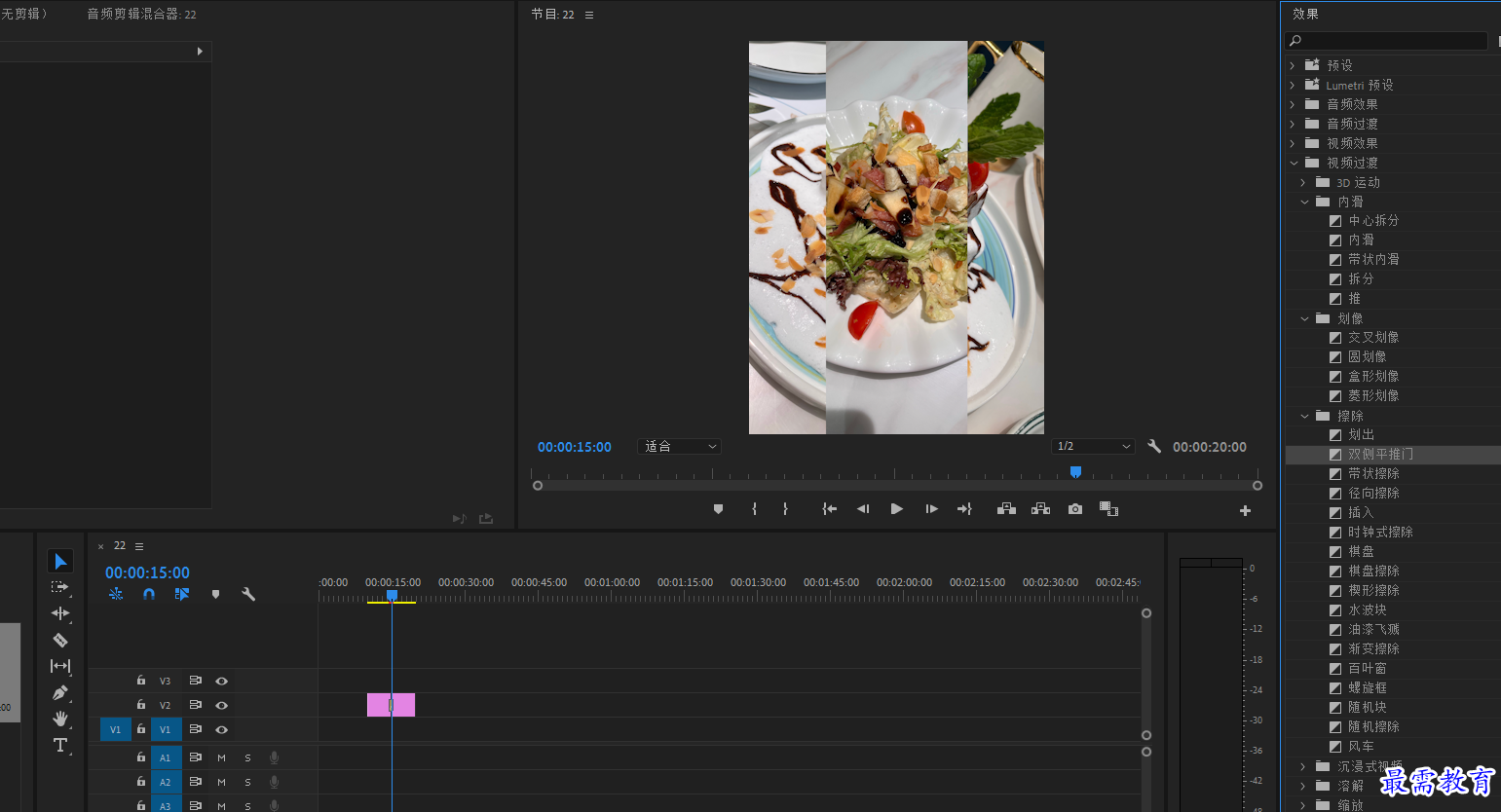Collapse the 划像 folder
The height and width of the screenshot is (812, 1501).
pyautogui.click(x=1304, y=318)
